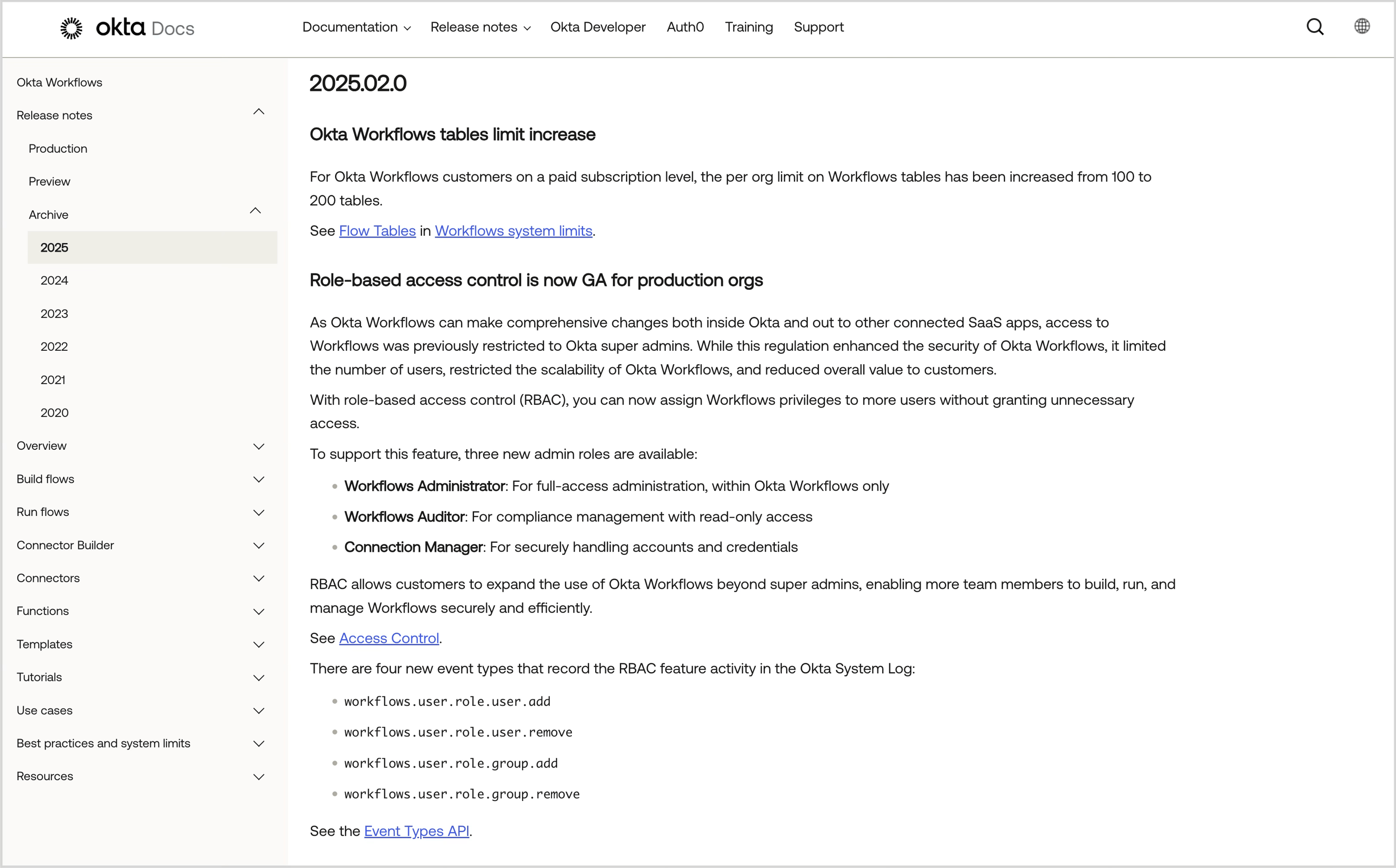Image resolution: width=1396 pixels, height=868 pixels.
Task: Follow the Access Control link
Action: coord(389,638)
